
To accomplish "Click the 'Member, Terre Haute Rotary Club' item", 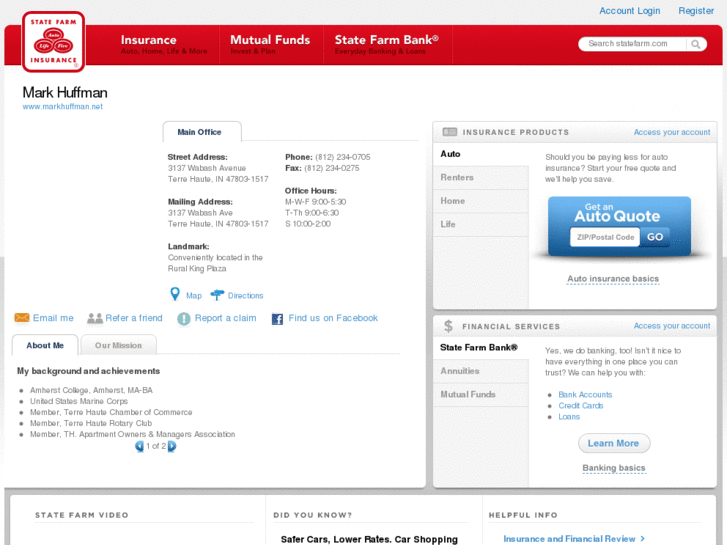I will [91, 423].
